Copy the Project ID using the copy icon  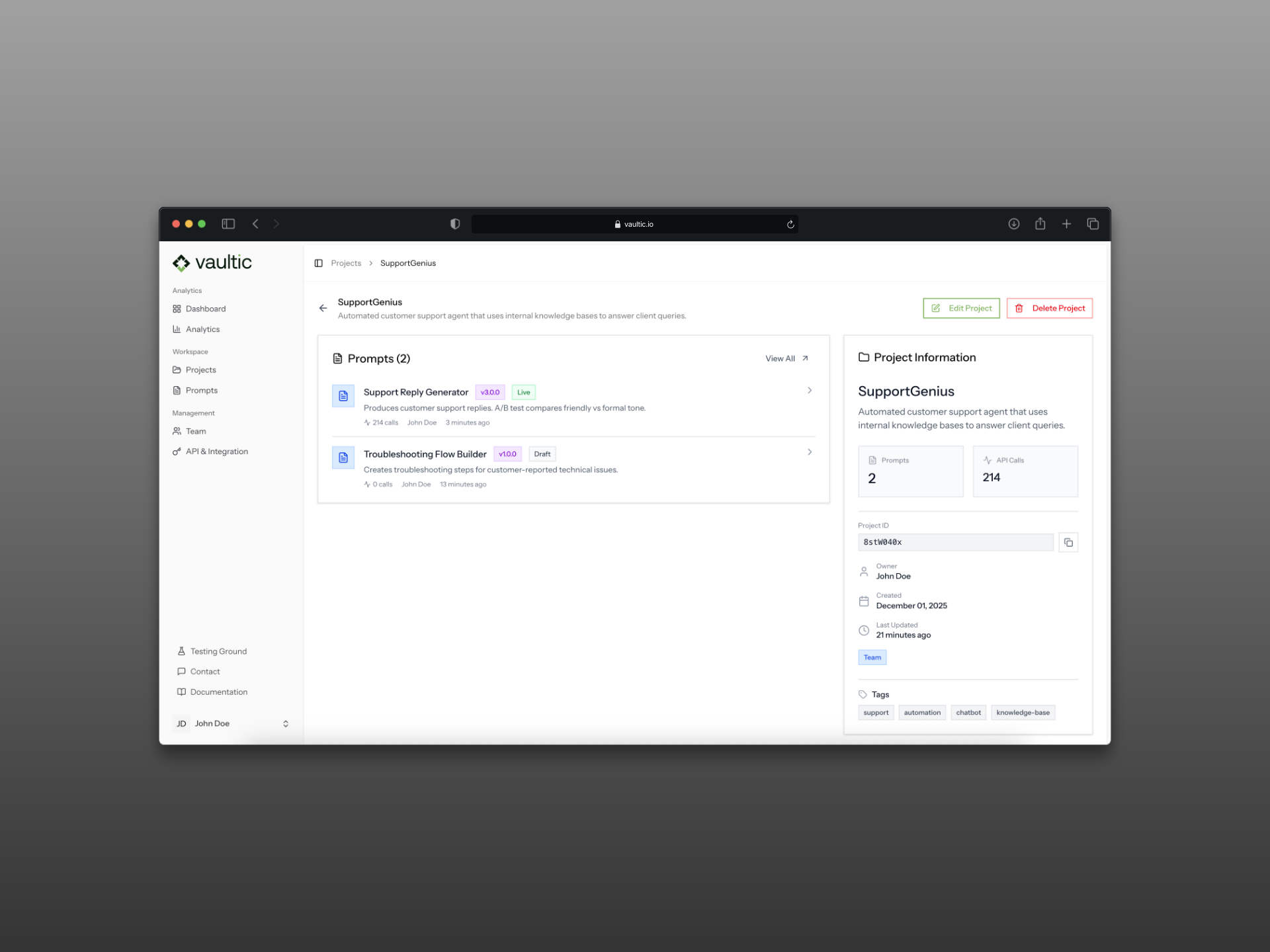tap(1068, 542)
